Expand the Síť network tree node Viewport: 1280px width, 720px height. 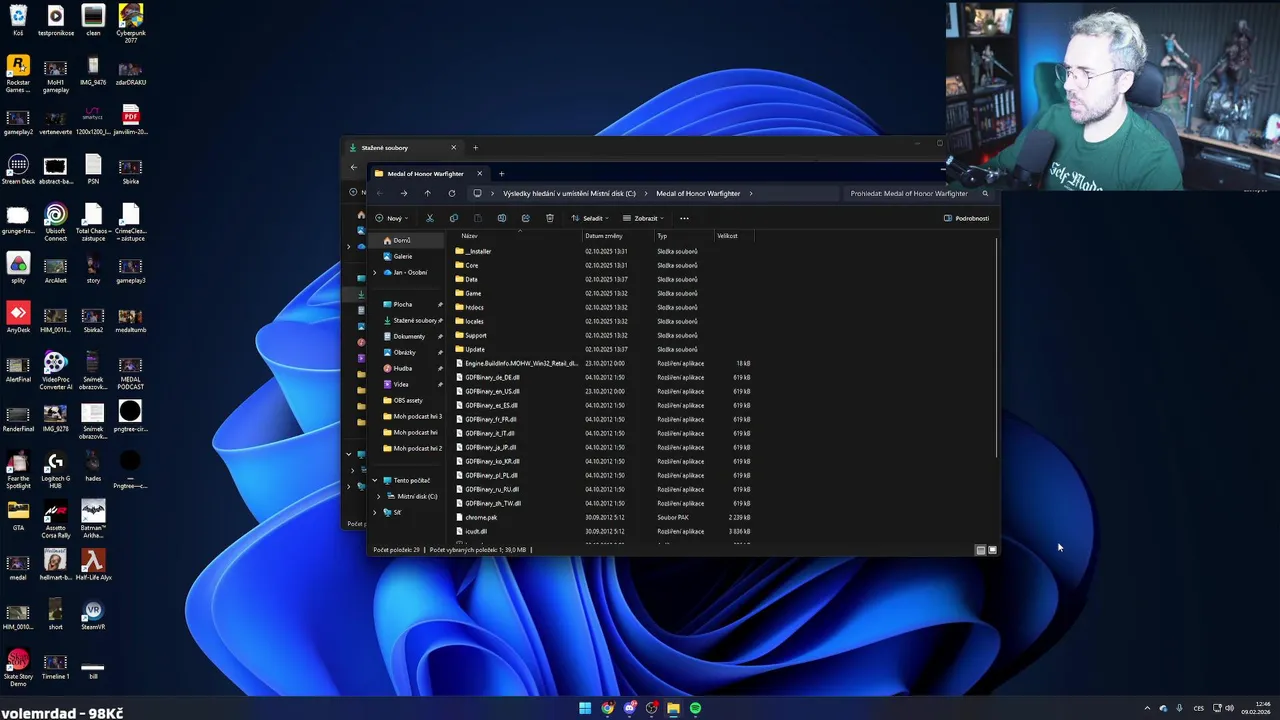pyautogui.click(x=375, y=512)
